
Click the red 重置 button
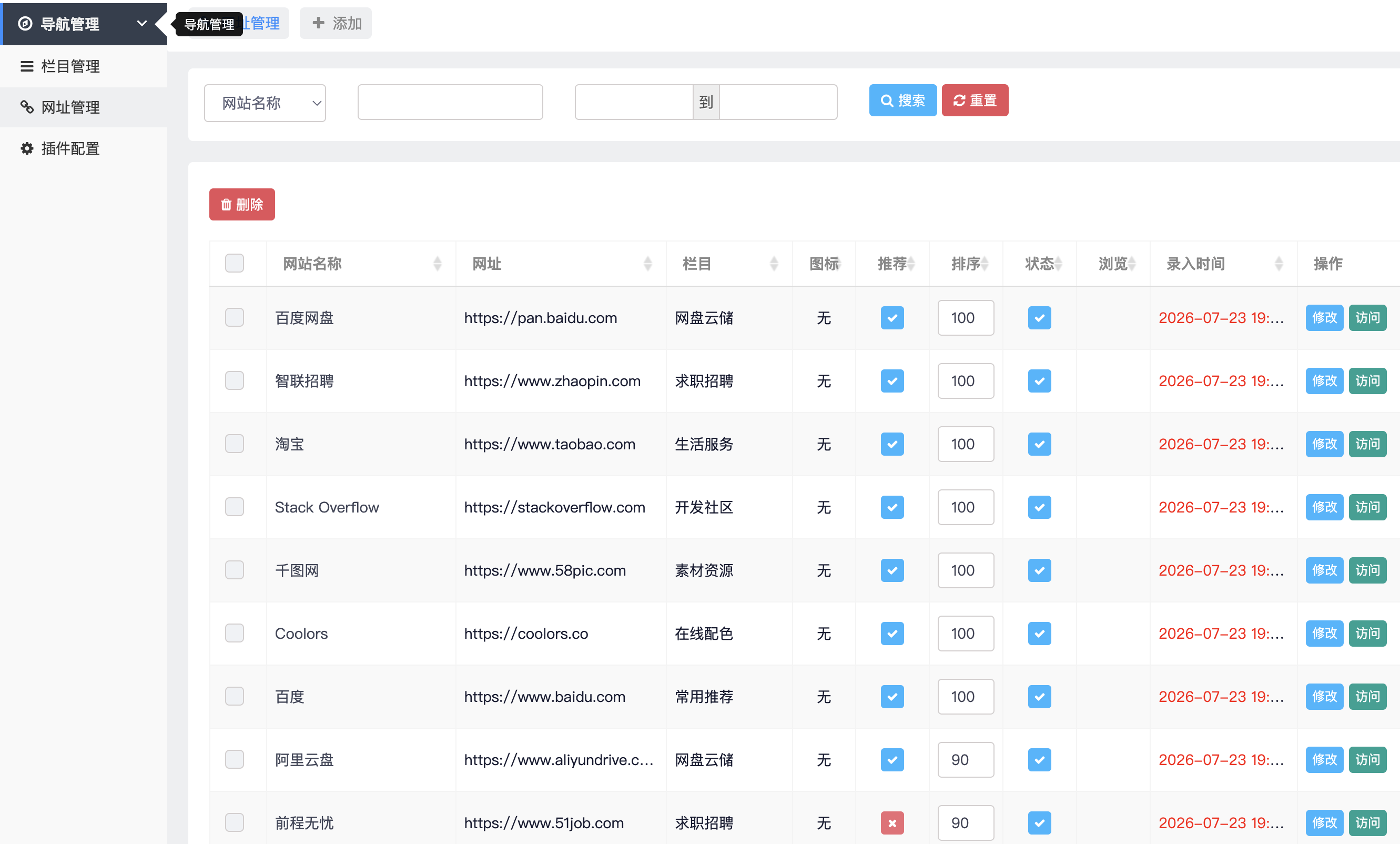coord(975,101)
